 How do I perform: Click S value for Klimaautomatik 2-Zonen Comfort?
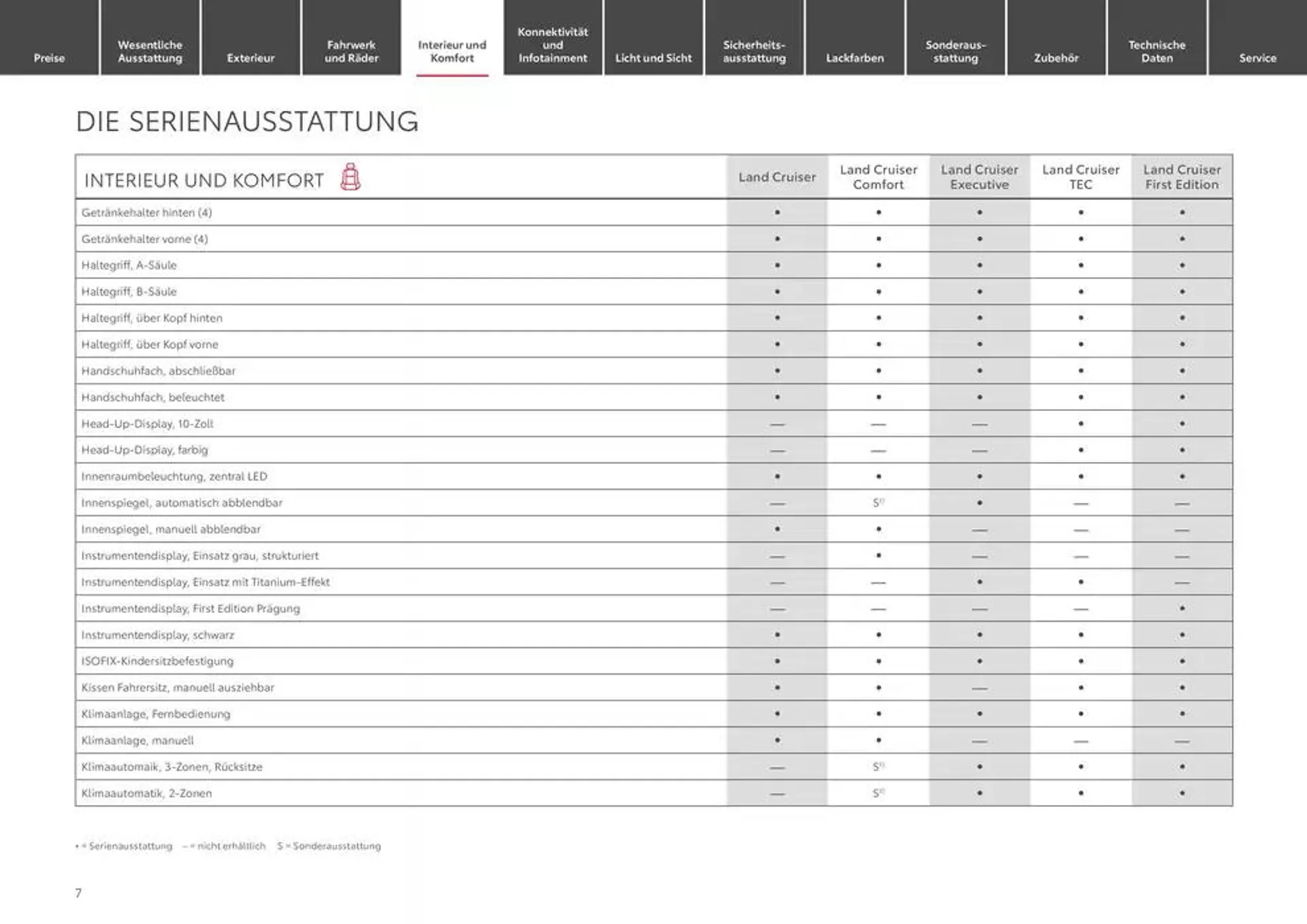coord(878,793)
